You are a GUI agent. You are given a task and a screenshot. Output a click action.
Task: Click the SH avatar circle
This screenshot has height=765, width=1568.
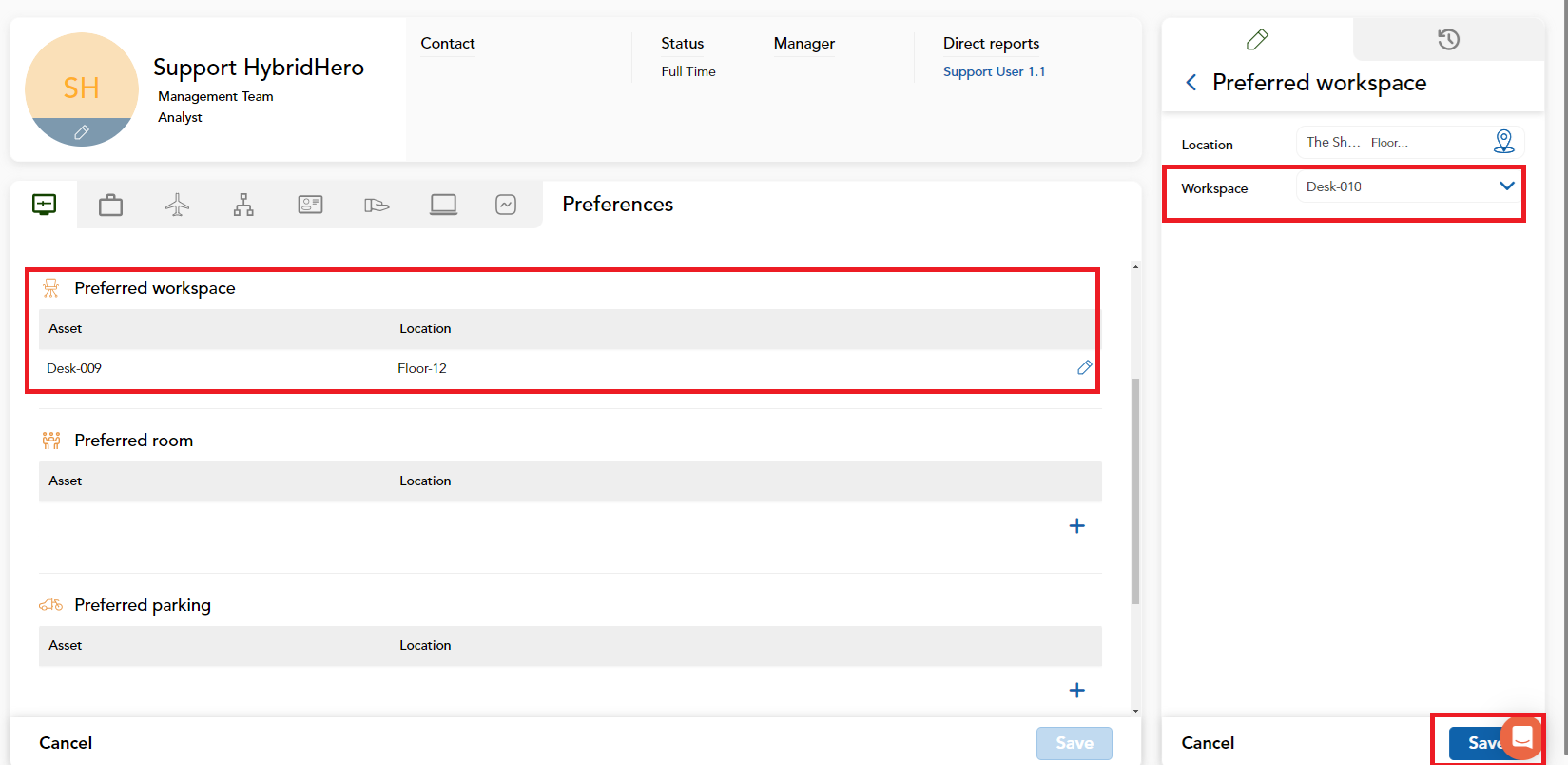pyautogui.click(x=82, y=89)
